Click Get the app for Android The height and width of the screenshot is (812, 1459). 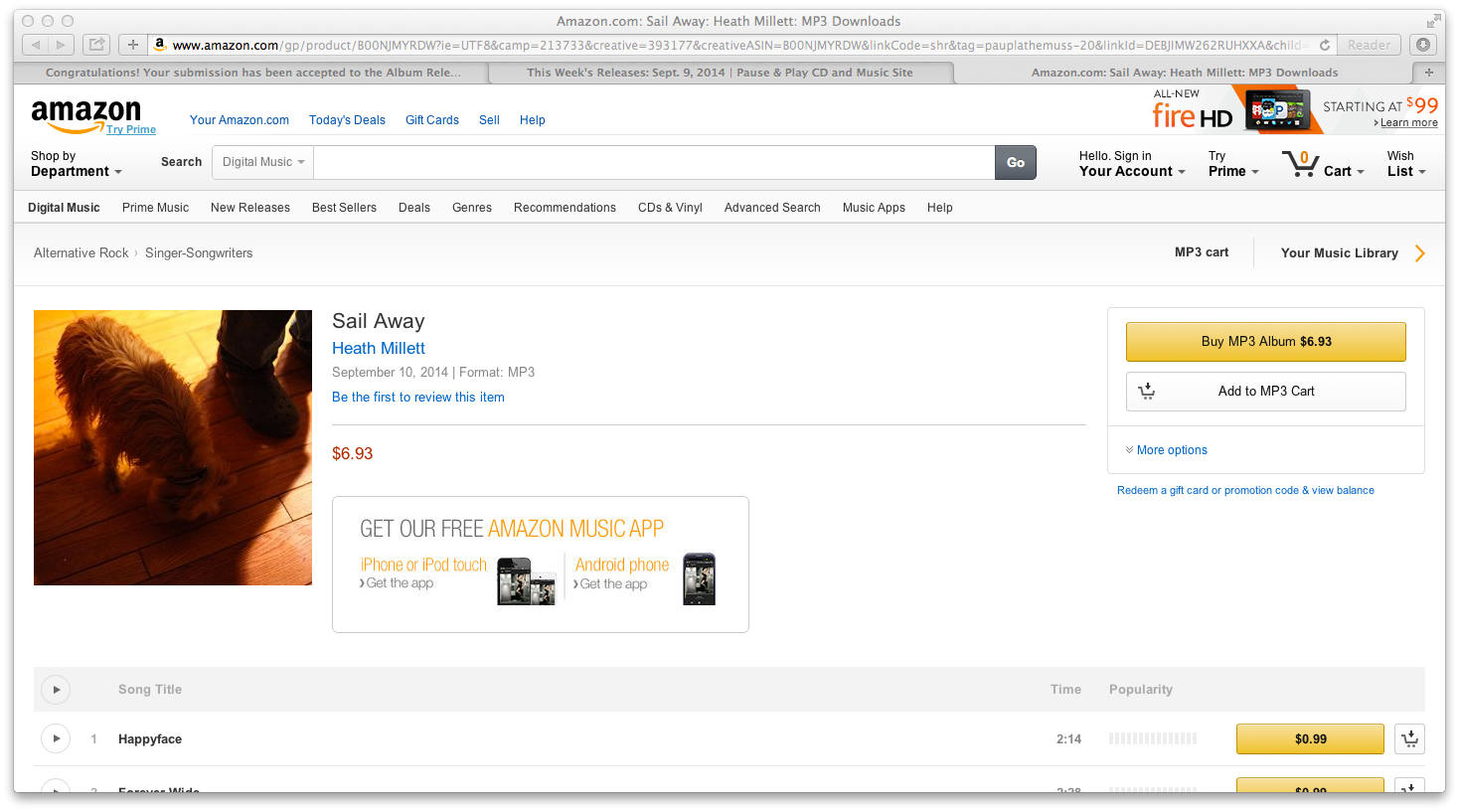tap(613, 584)
